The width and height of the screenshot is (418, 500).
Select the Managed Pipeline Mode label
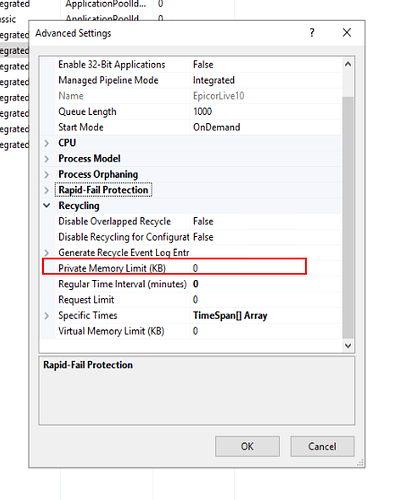click(x=108, y=80)
